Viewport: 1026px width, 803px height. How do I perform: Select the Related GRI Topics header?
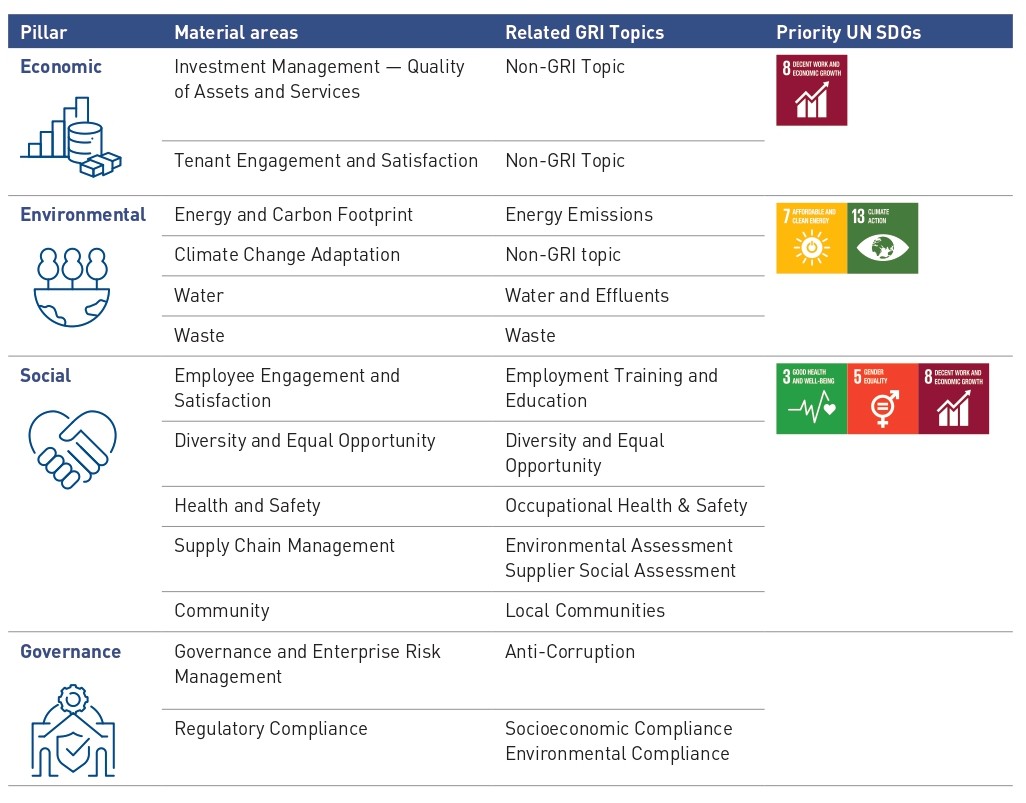(x=585, y=32)
